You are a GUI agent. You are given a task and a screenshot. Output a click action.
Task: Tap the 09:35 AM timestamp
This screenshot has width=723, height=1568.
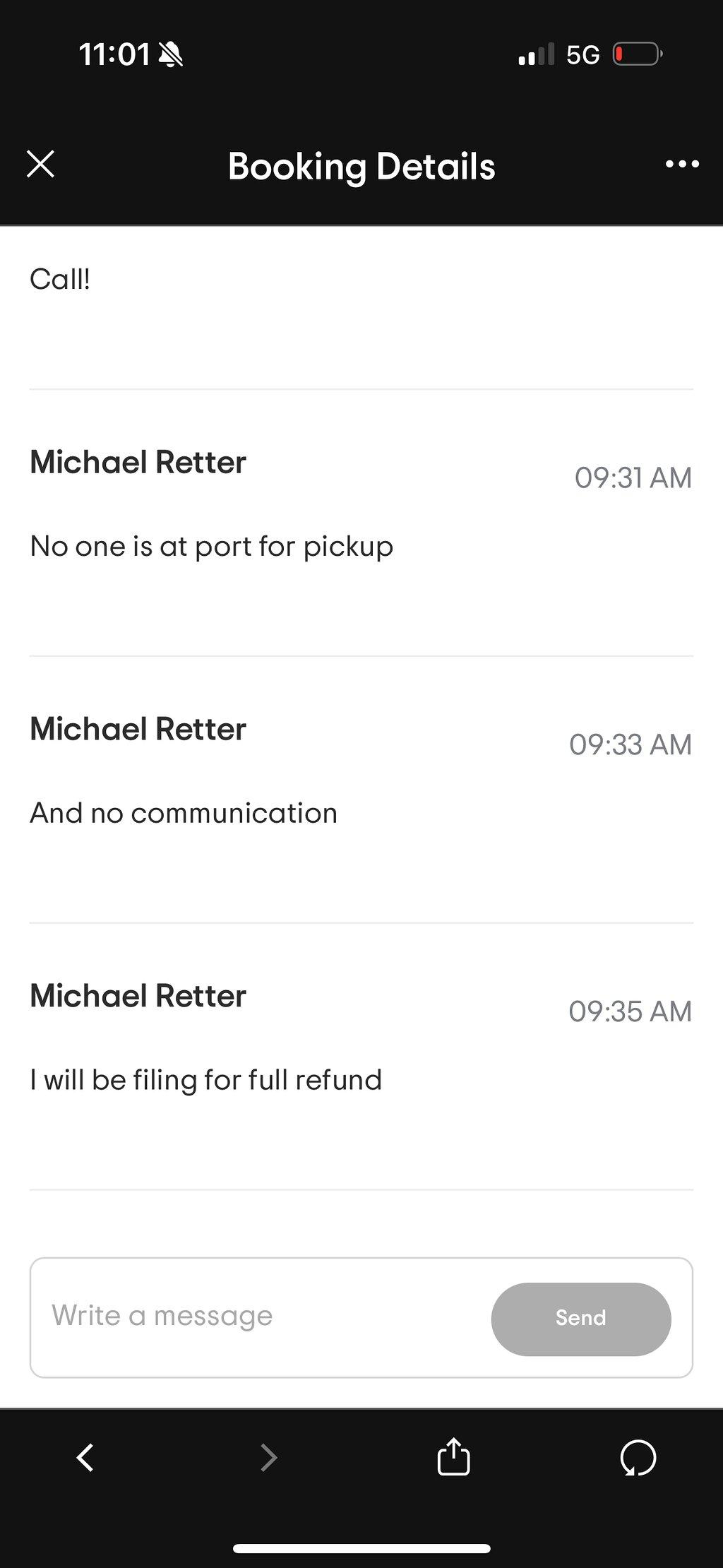click(x=630, y=1011)
